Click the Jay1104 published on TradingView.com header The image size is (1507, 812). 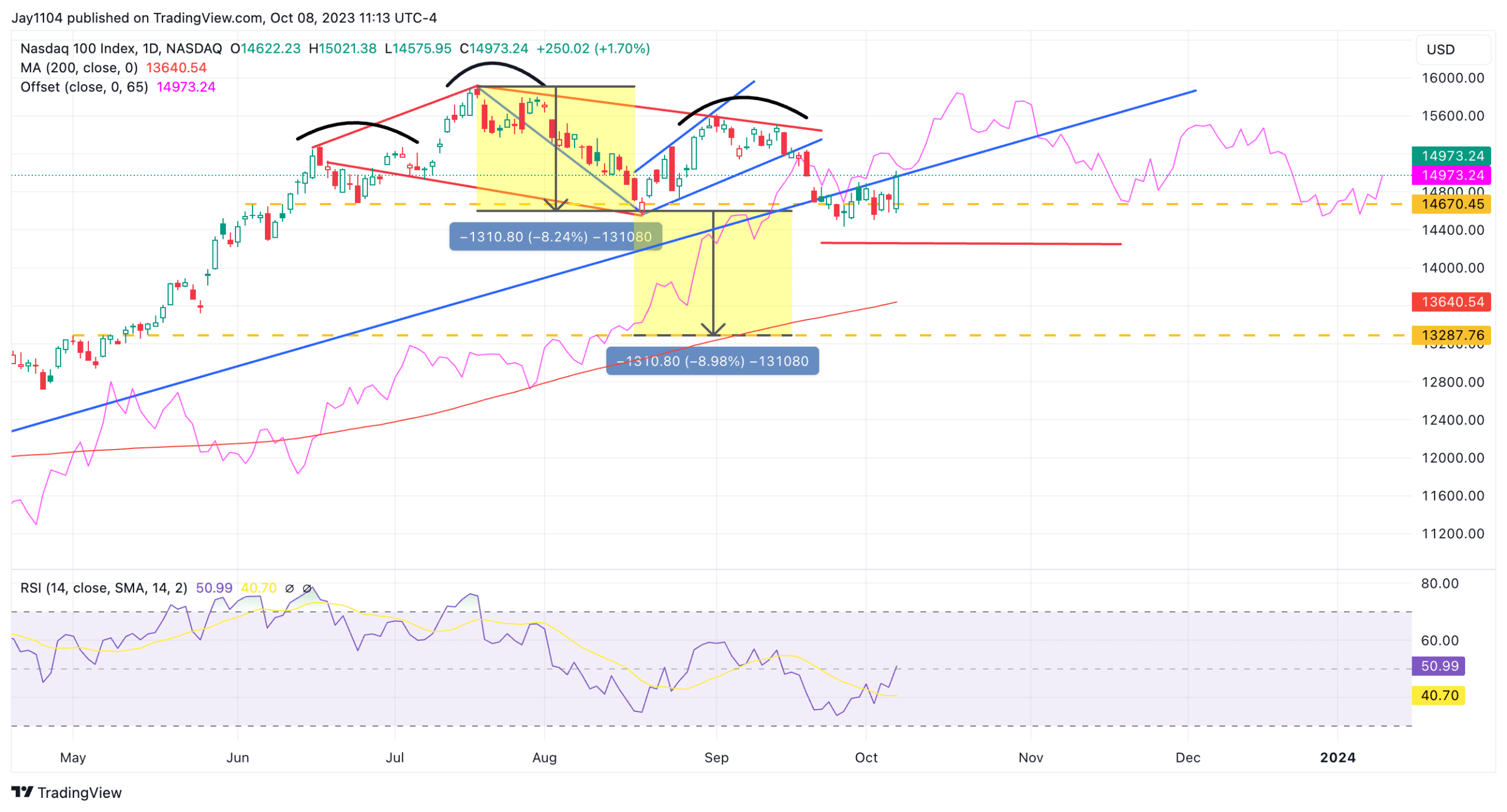click(224, 18)
